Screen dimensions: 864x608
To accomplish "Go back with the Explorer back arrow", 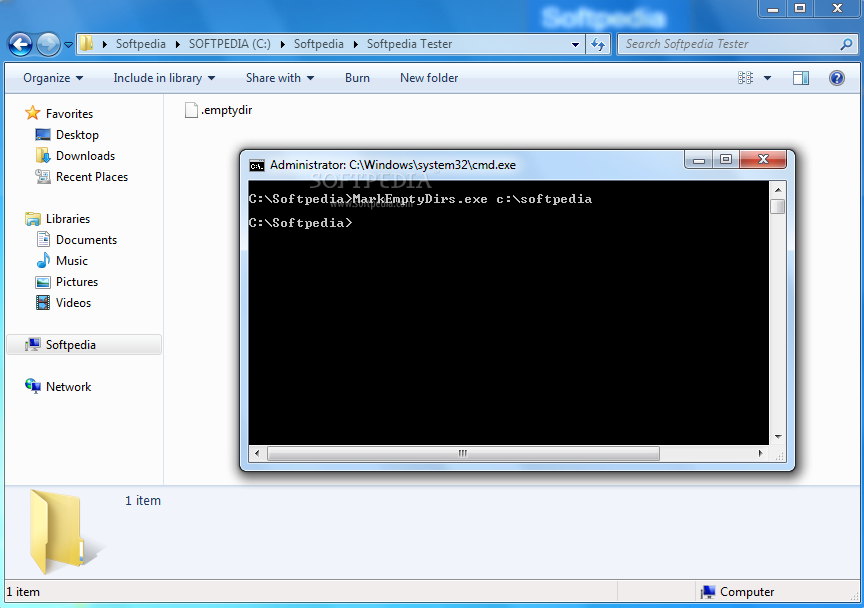I will click(20, 44).
